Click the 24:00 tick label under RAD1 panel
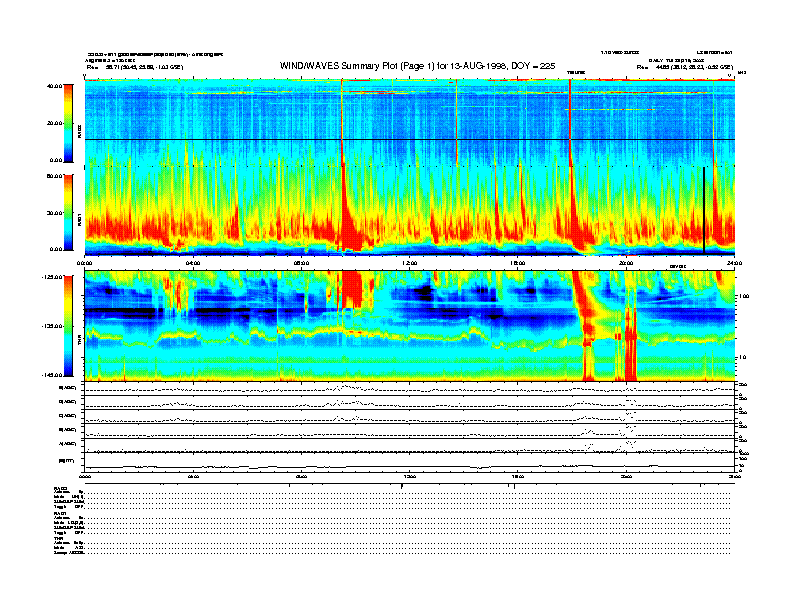Viewport: 792px width, 612px height. click(x=734, y=263)
